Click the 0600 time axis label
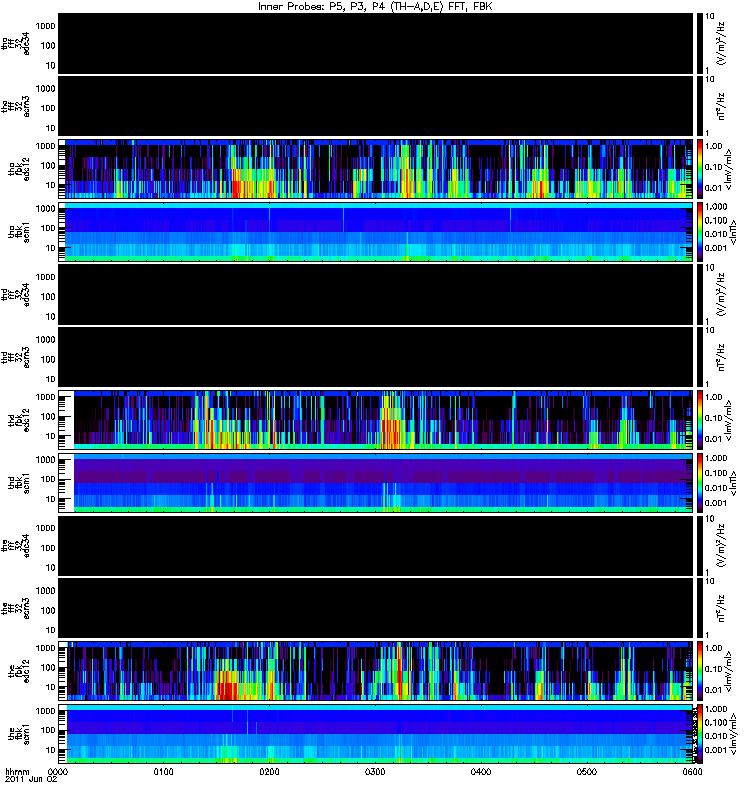750x800 pixels. [x=692, y=771]
